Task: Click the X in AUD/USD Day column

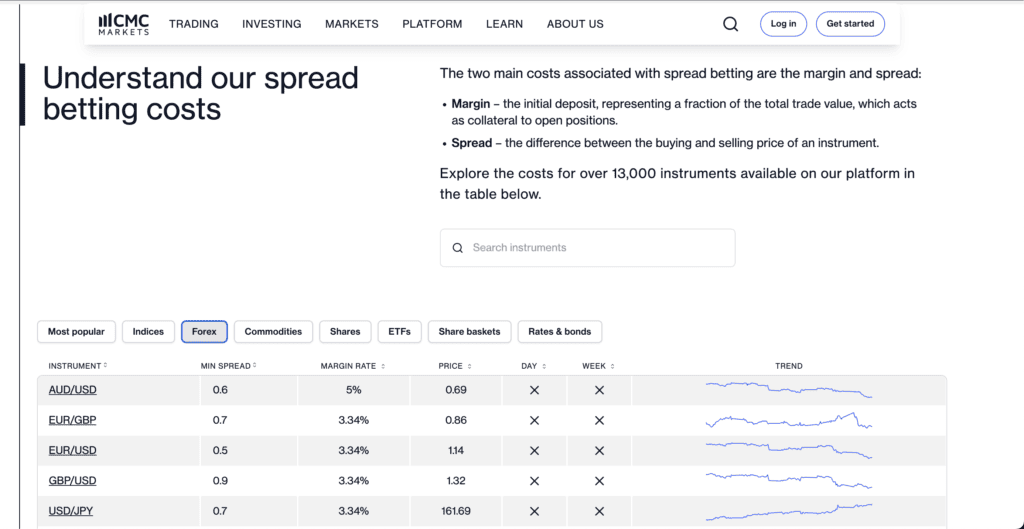Action: 534,391
